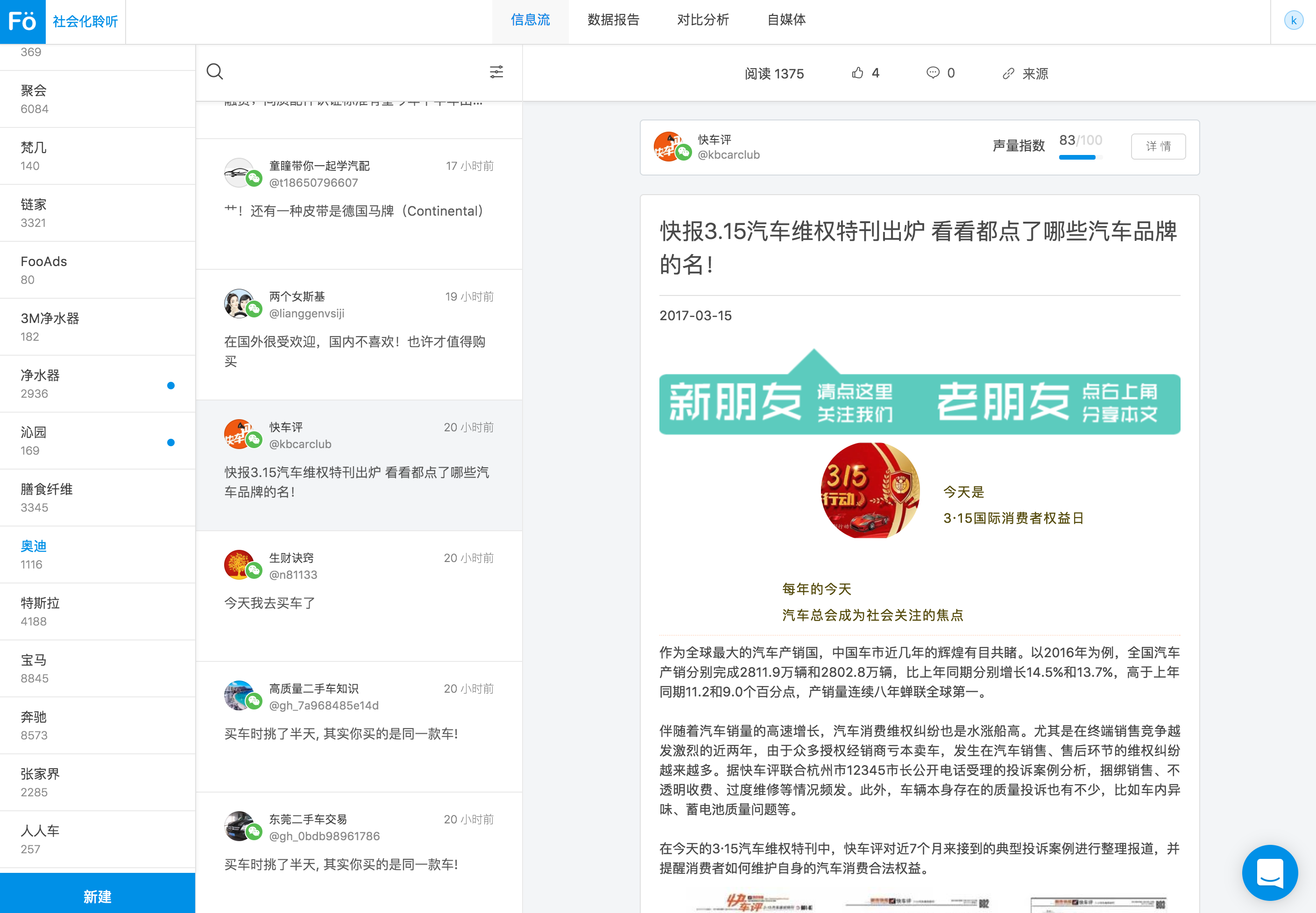
Task: Open the feed filter settings icon
Action: click(x=496, y=71)
